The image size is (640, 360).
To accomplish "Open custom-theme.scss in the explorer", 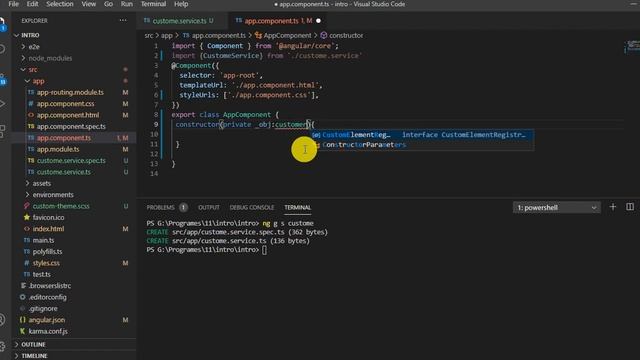I will [61, 206].
